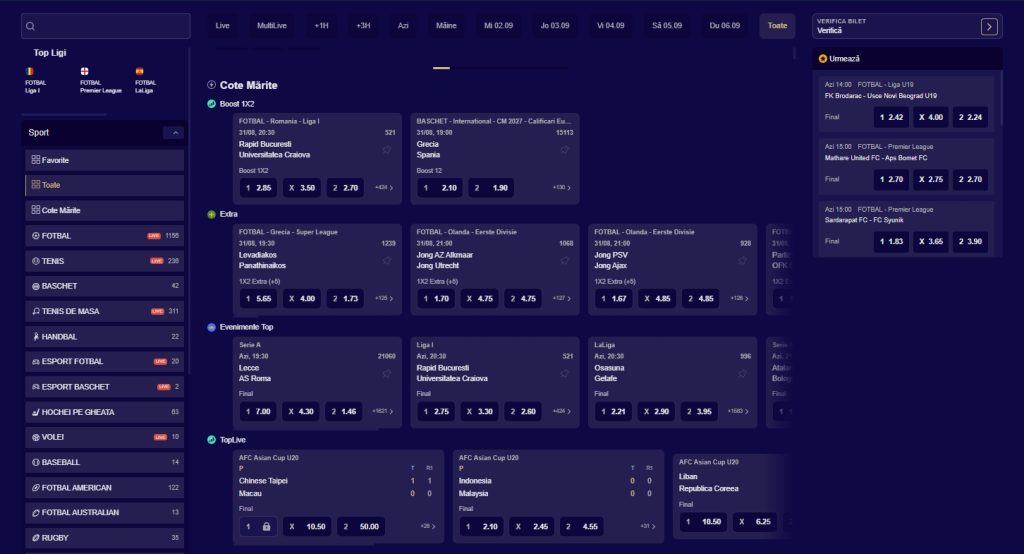This screenshot has height=554, width=1024.
Task: Select the +1H time filter
Action: [321, 25]
